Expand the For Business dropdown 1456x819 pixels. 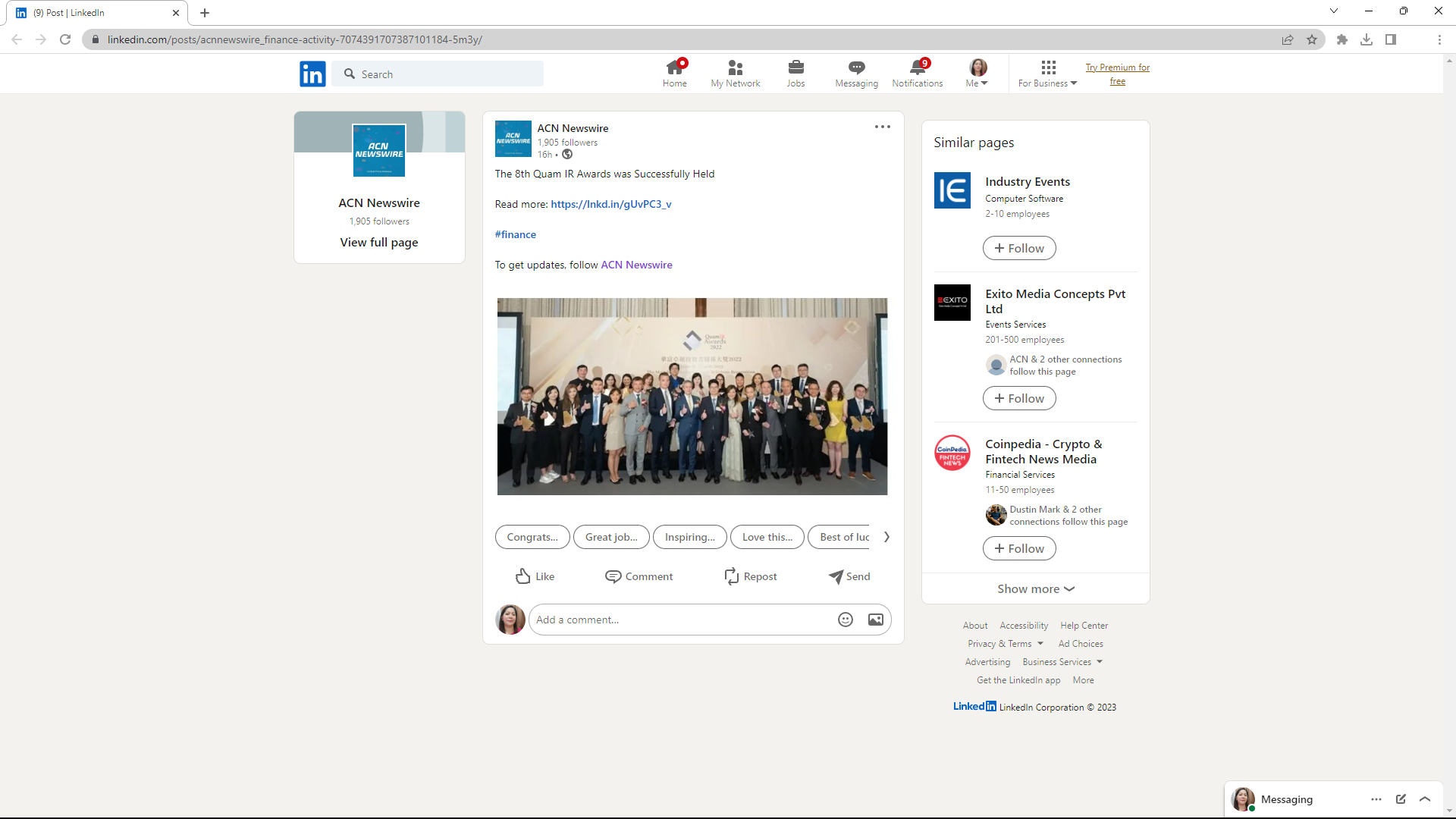(x=1047, y=74)
